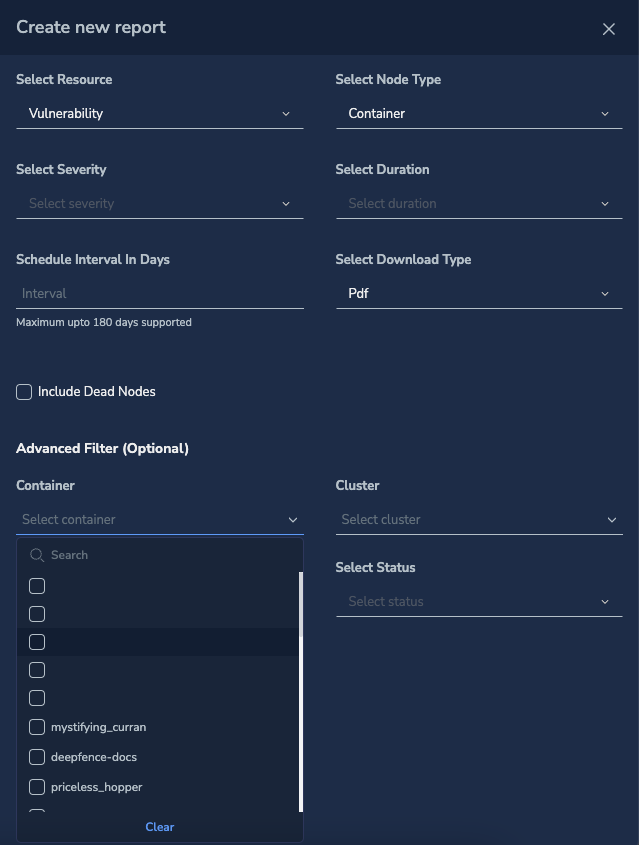The width and height of the screenshot is (639, 845).
Task: Collapse the open Container dropdown
Action: click(x=293, y=519)
